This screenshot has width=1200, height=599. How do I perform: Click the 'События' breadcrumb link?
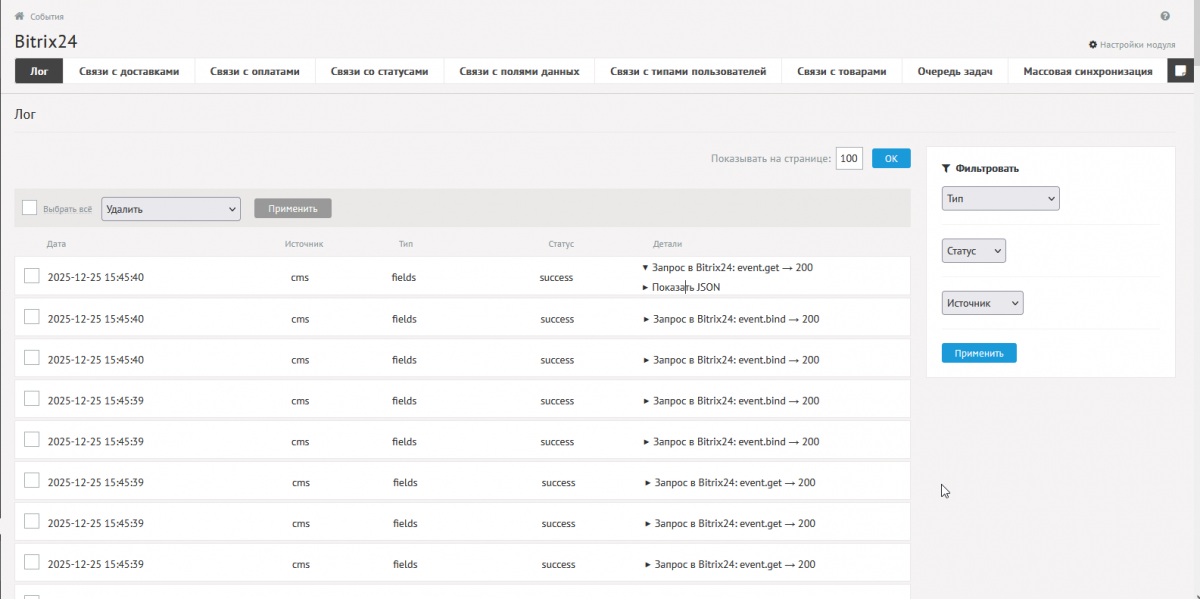click(47, 17)
